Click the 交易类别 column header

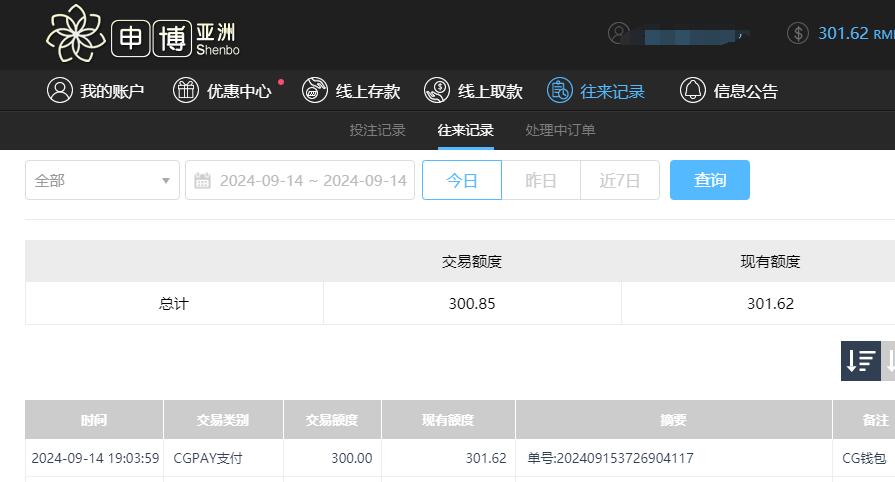coord(223,420)
